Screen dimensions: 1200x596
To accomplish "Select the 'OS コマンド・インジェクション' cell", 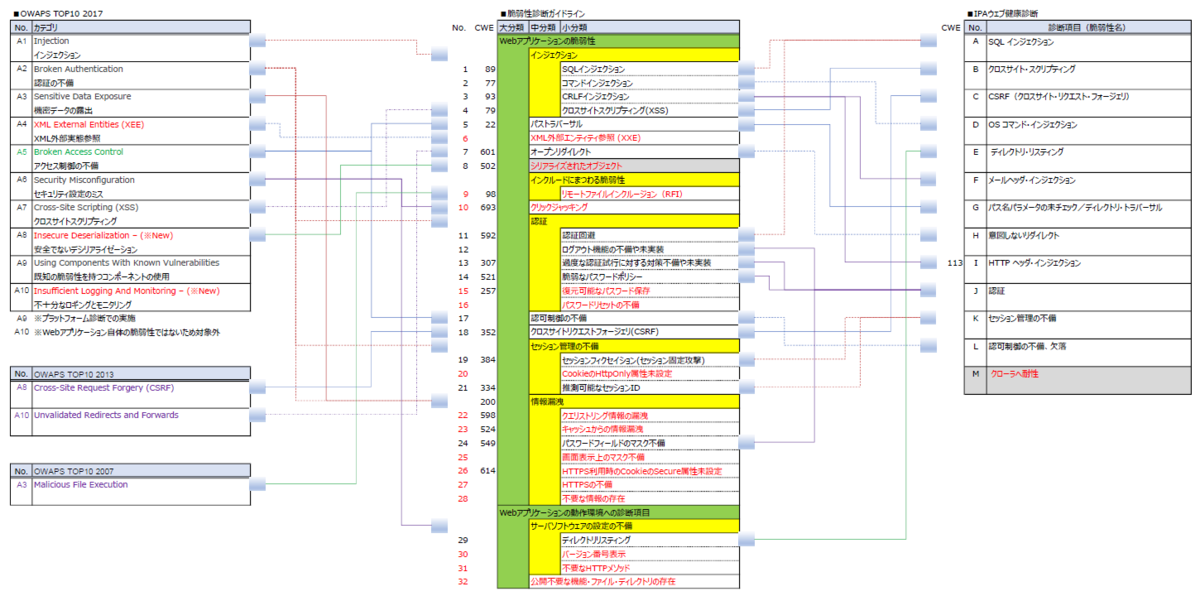I will 1090,125.
